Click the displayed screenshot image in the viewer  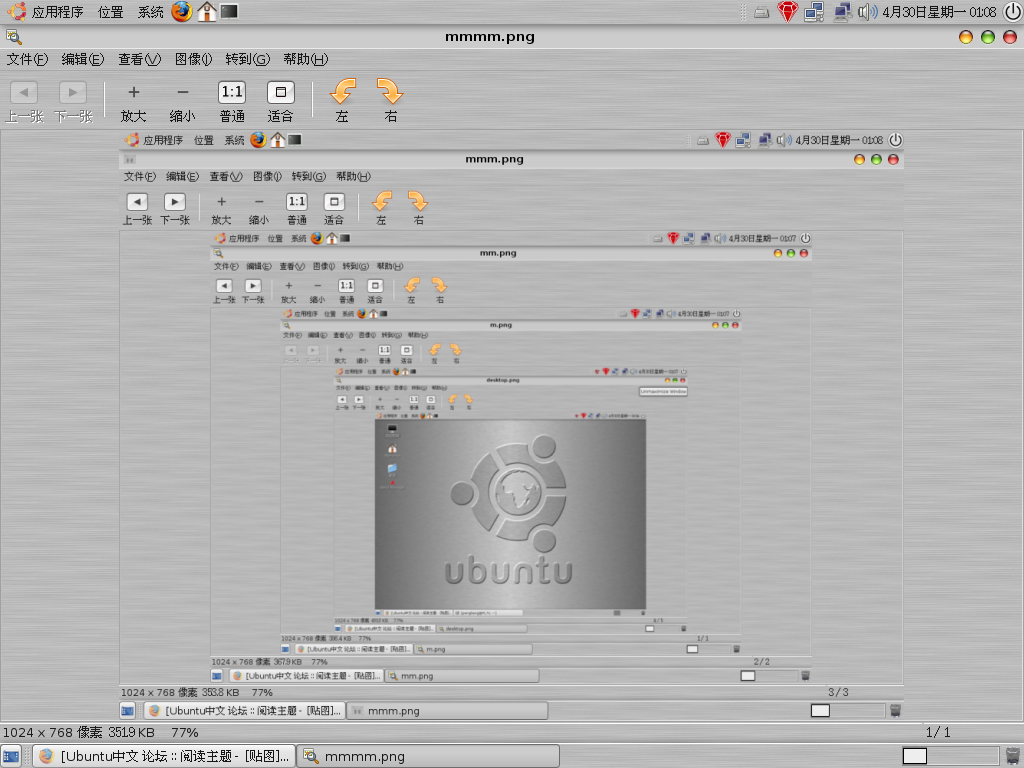(511, 426)
